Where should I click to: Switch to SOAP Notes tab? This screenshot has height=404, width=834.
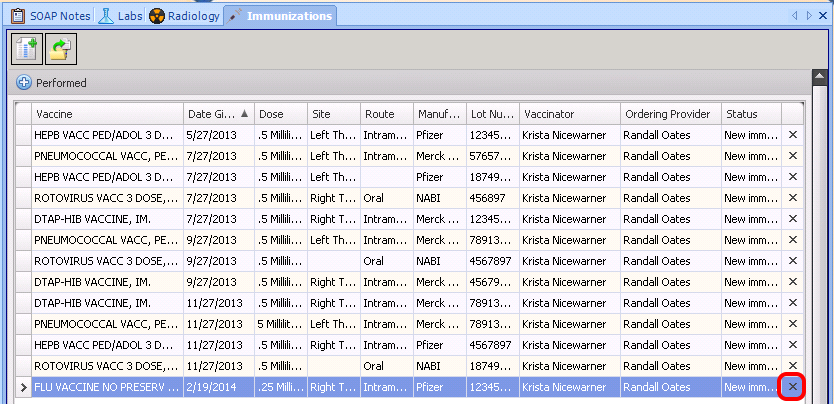tap(52, 16)
